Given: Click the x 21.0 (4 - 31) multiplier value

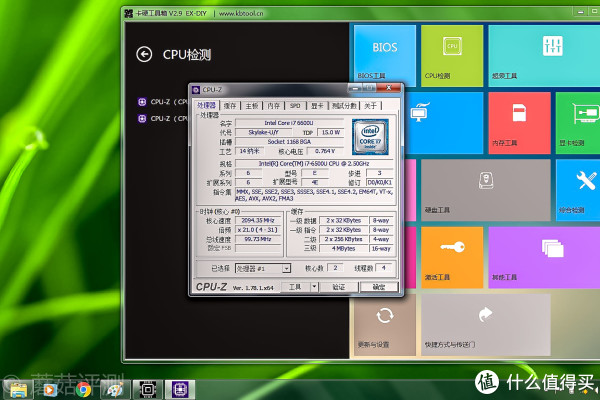Looking at the screenshot, I should pyautogui.click(x=258, y=230).
